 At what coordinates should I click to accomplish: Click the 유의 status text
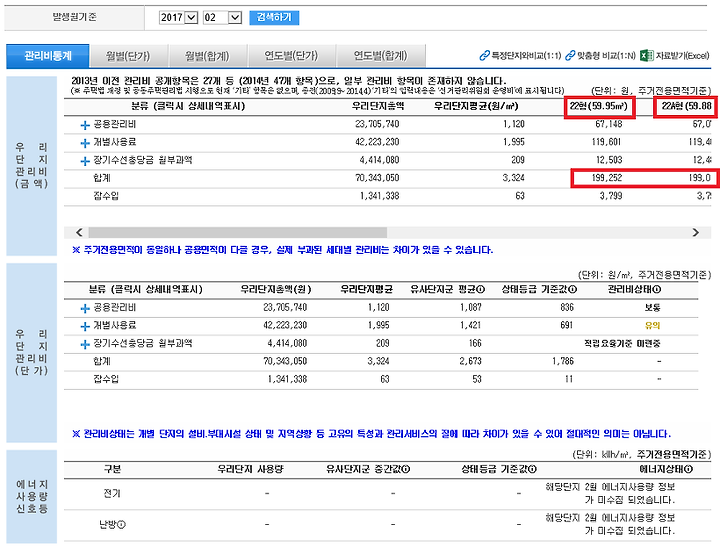pos(652,326)
